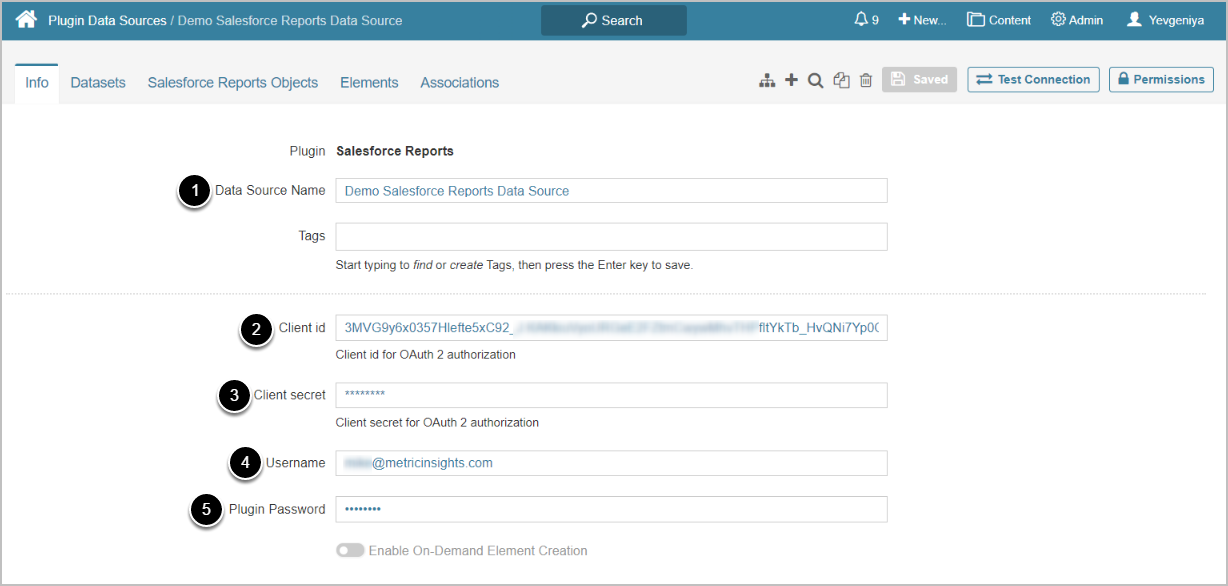Add new item with plus icon
The image size is (1228, 586).
point(791,80)
